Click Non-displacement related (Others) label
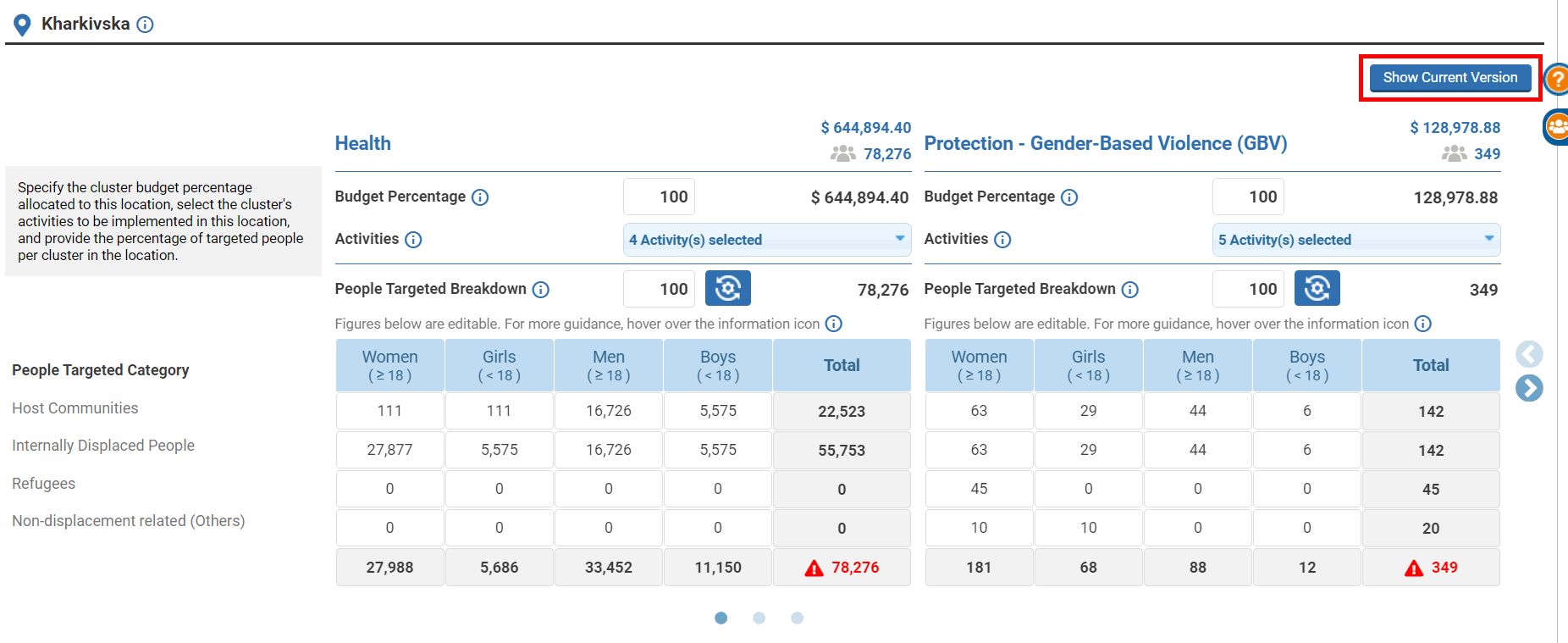 click(x=129, y=521)
